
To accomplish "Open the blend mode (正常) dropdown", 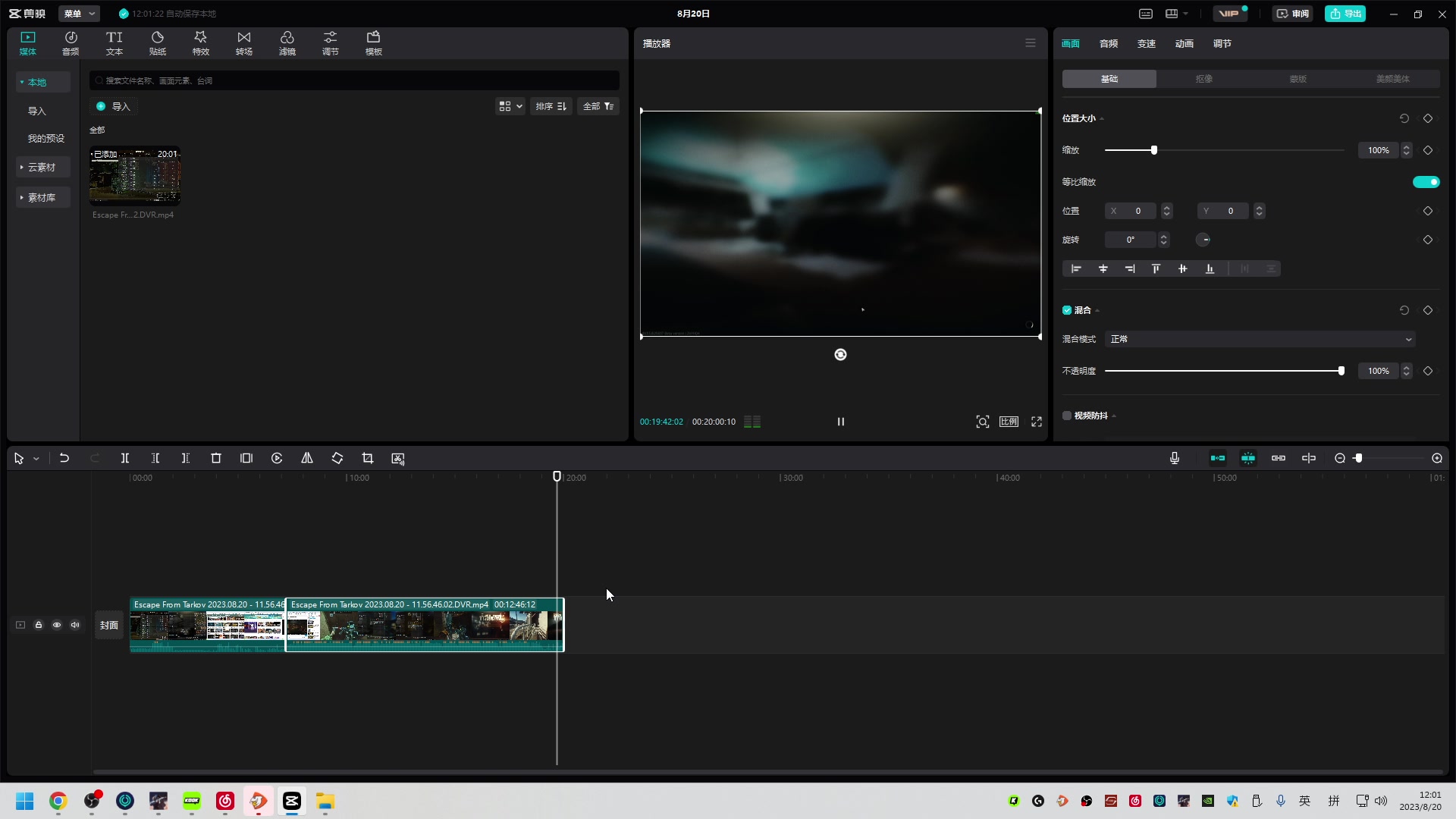I will (1260, 339).
